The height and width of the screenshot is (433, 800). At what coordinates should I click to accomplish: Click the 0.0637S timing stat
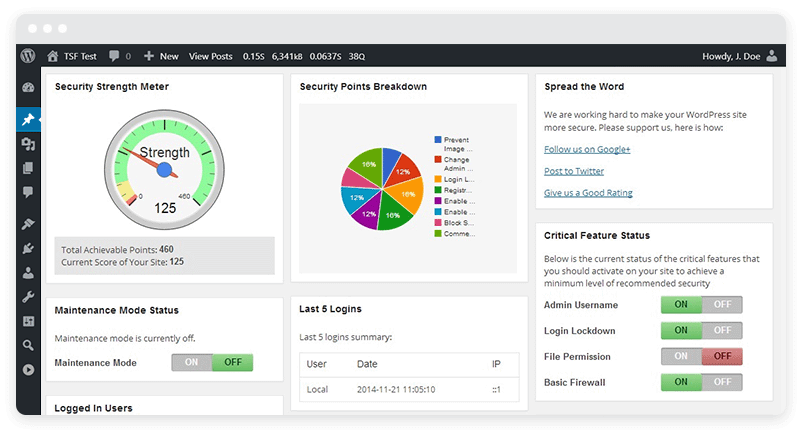(x=326, y=56)
